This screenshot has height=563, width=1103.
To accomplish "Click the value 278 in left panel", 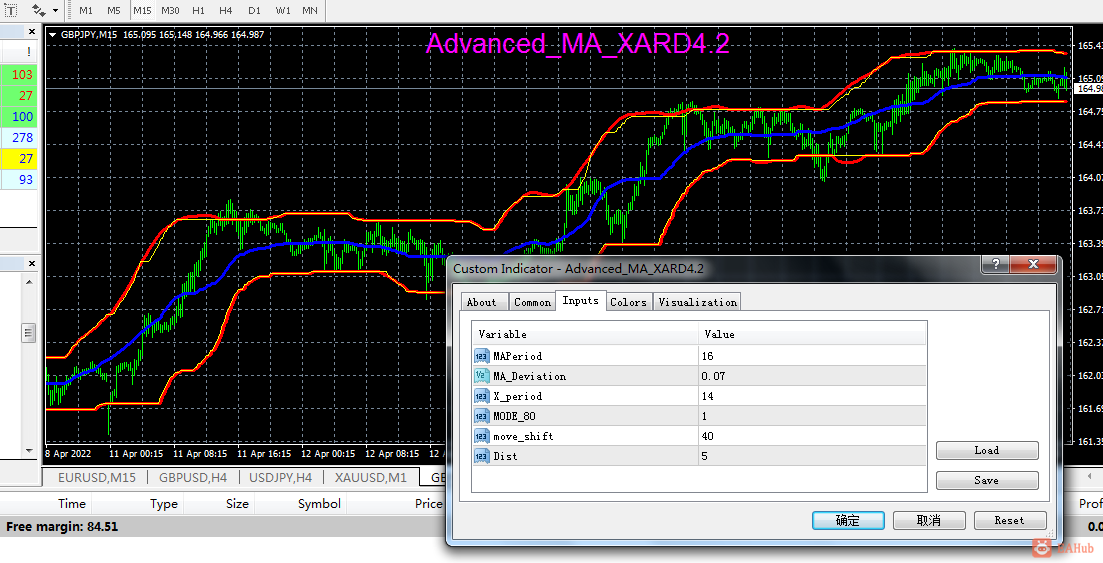I will pos(22,138).
